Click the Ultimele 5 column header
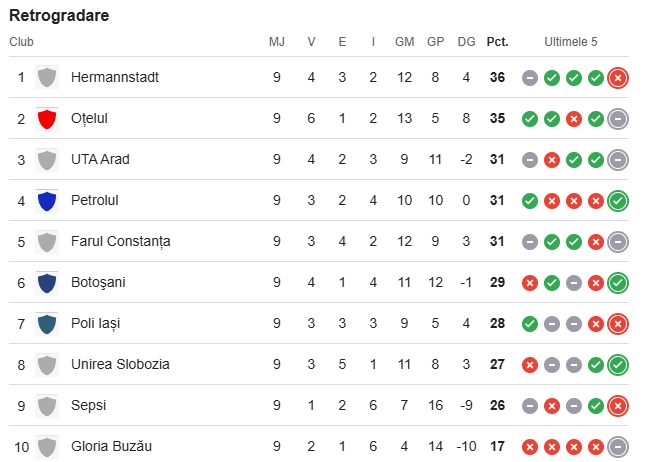This screenshot has width=648, height=462. click(x=571, y=42)
